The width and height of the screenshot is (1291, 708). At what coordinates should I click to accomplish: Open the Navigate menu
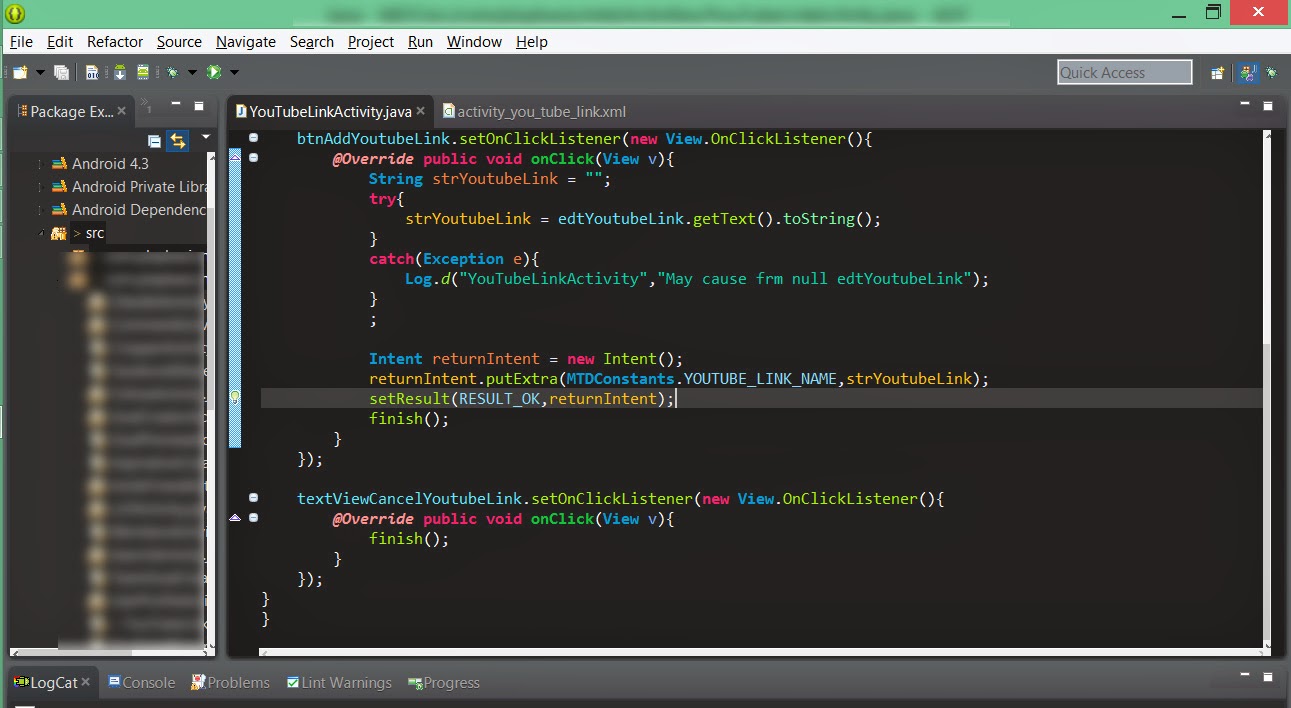tap(246, 41)
